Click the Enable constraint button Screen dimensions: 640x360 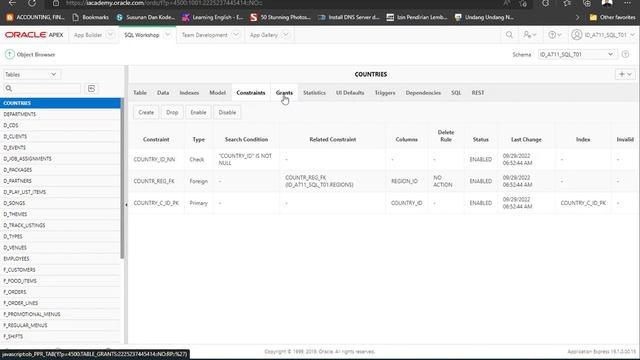tap(198, 112)
